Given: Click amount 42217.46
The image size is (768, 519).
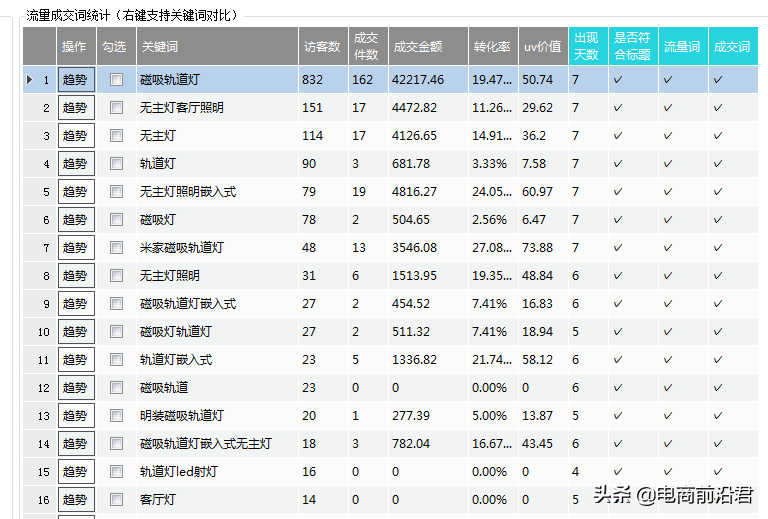Looking at the screenshot, I should pyautogui.click(x=418, y=80).
